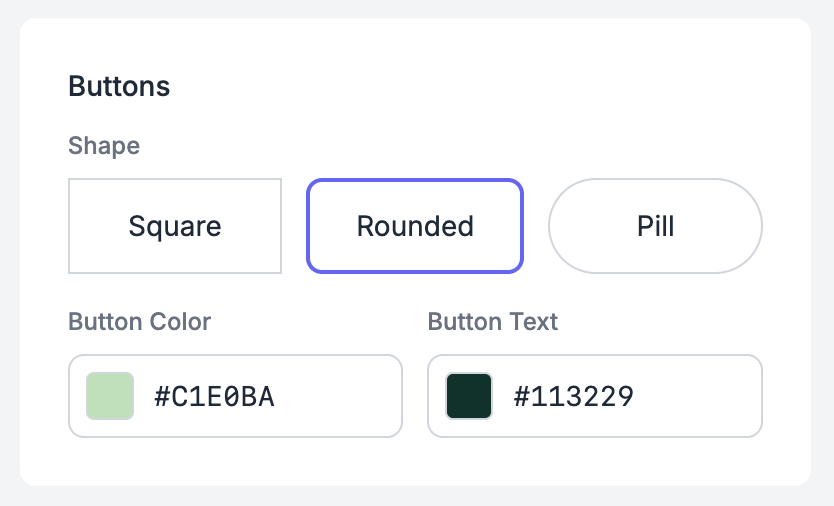Pick the Pill button shape
This screenshot has width=834, height=506.
(x=655, y=226)
